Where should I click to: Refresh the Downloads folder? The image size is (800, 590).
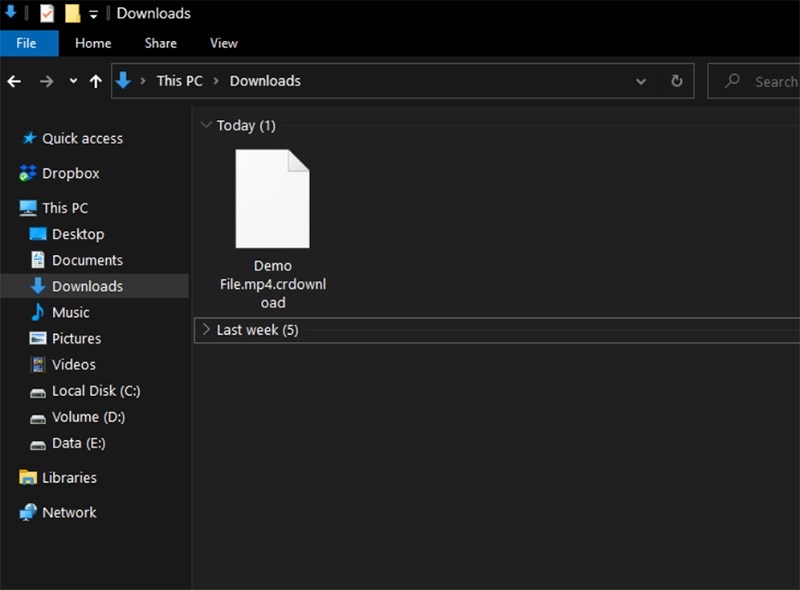tap(677, 81)
